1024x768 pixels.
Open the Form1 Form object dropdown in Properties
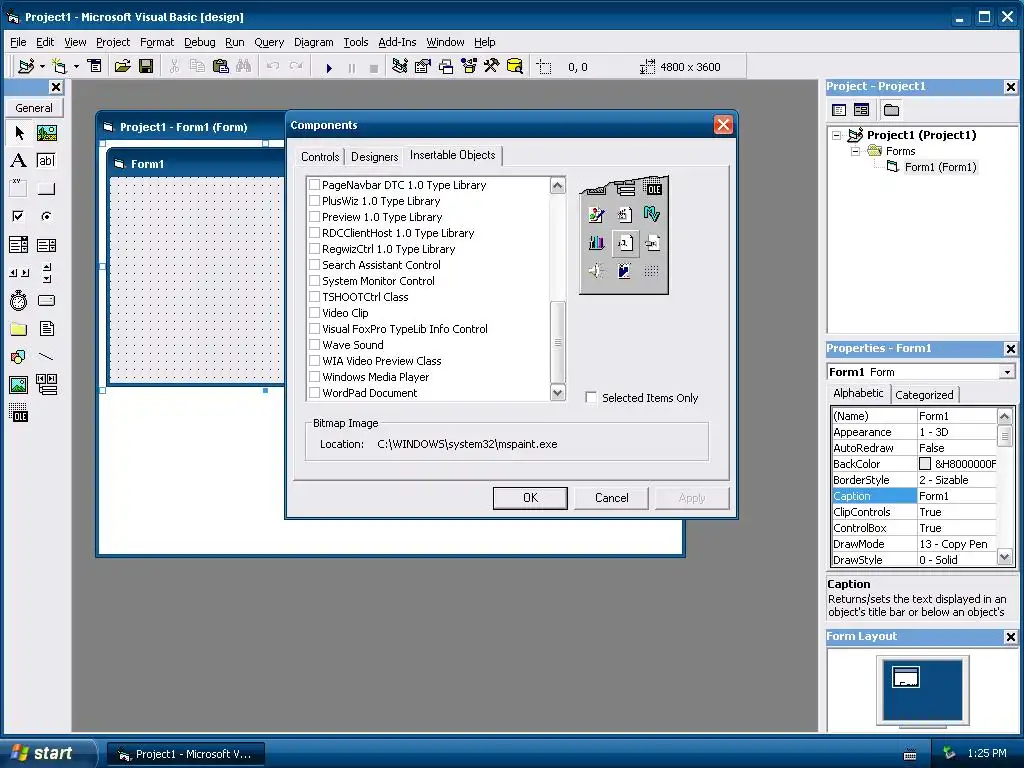(x=1007, y=372)
